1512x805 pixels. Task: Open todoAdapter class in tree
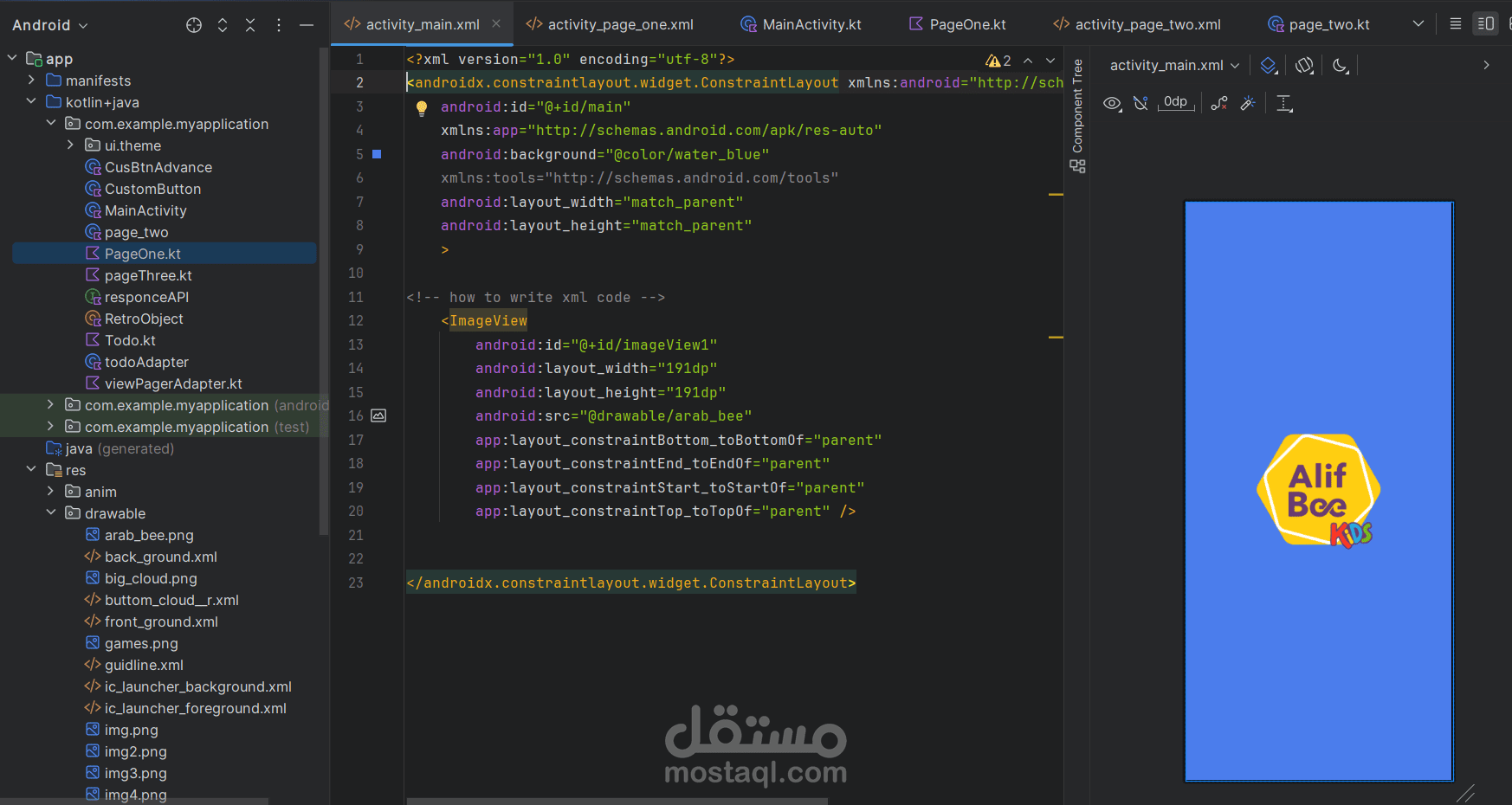(x=137, y=362)
